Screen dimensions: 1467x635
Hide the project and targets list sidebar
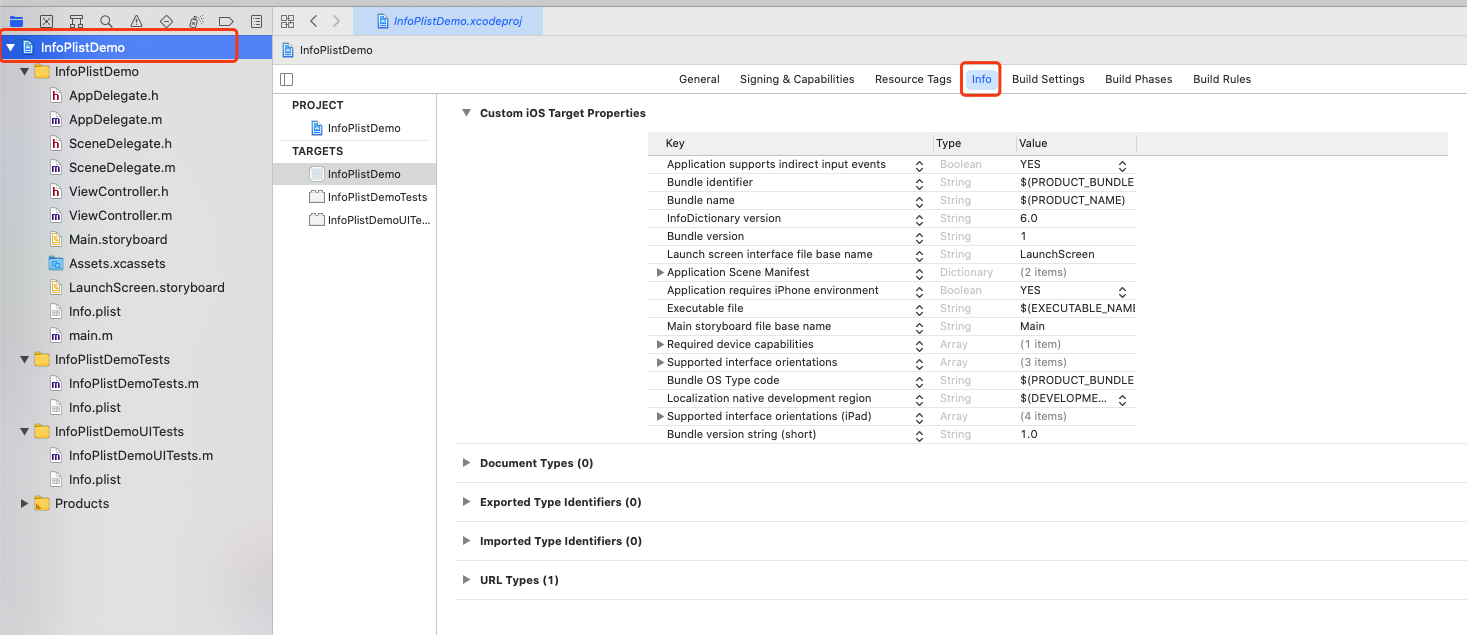(x=287, y=79)
